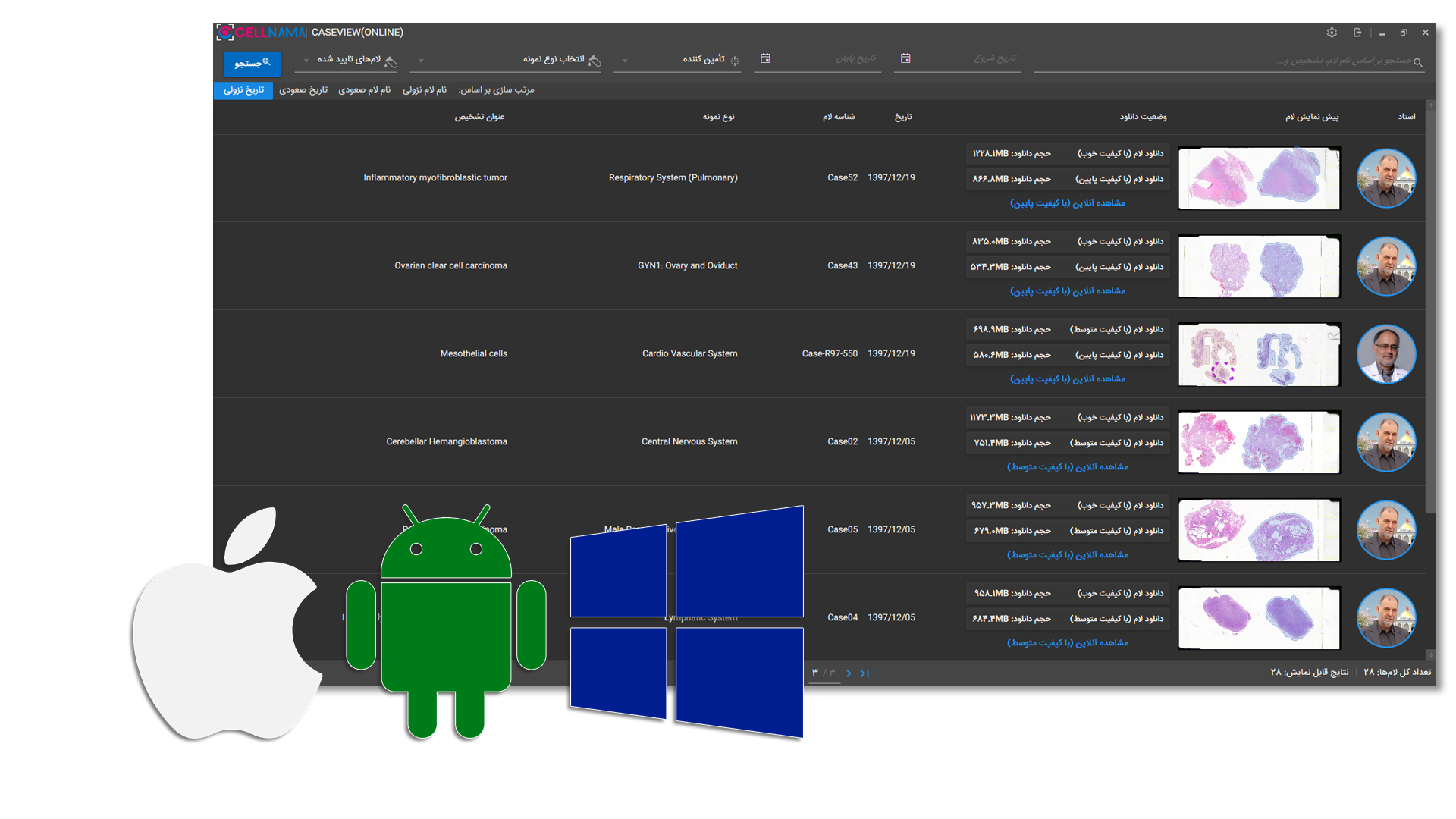Download Case52 slide, low quality 866.8MB

point(1067,180)
